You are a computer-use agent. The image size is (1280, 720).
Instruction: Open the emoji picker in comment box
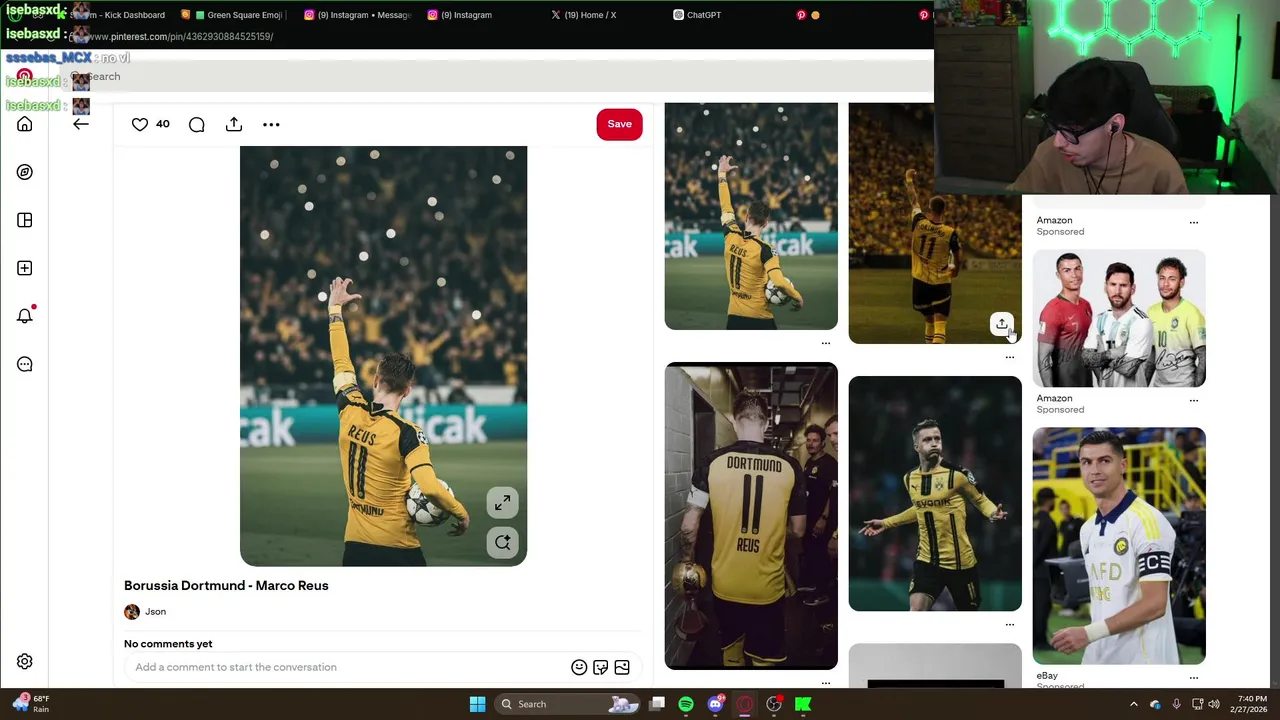(579, 667)
